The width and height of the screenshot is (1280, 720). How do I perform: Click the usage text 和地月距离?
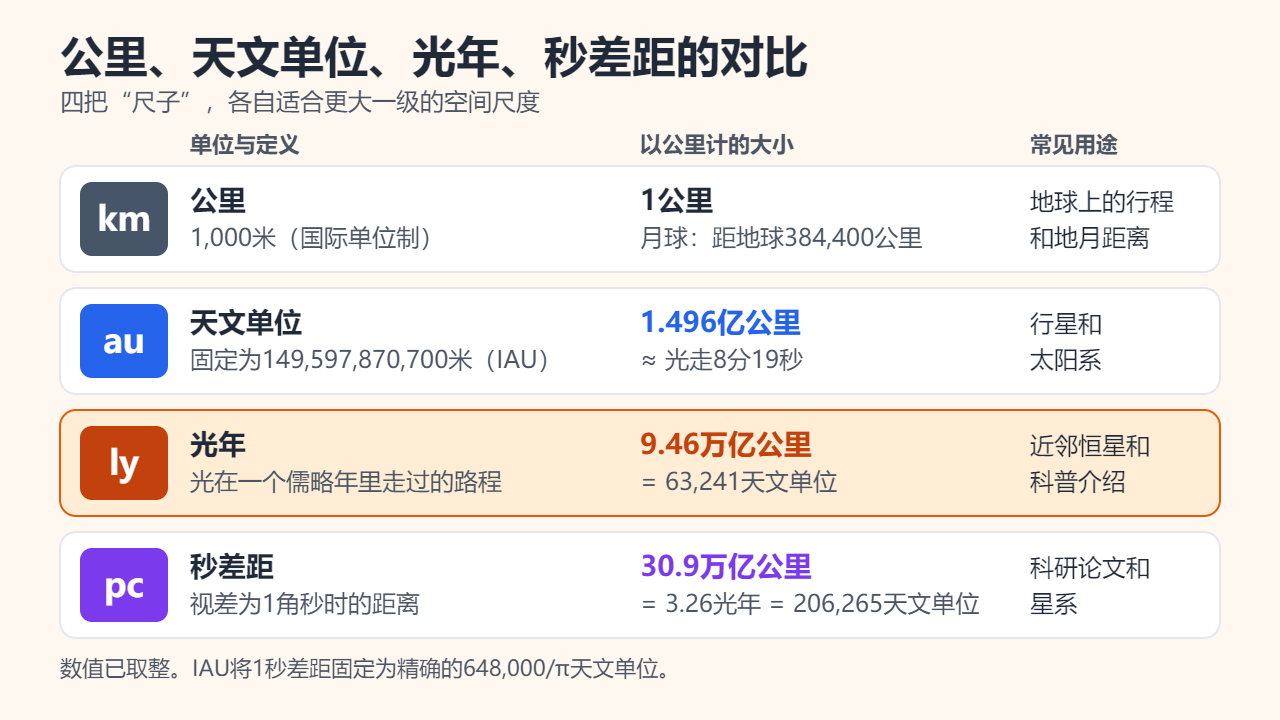[1090, 238]
